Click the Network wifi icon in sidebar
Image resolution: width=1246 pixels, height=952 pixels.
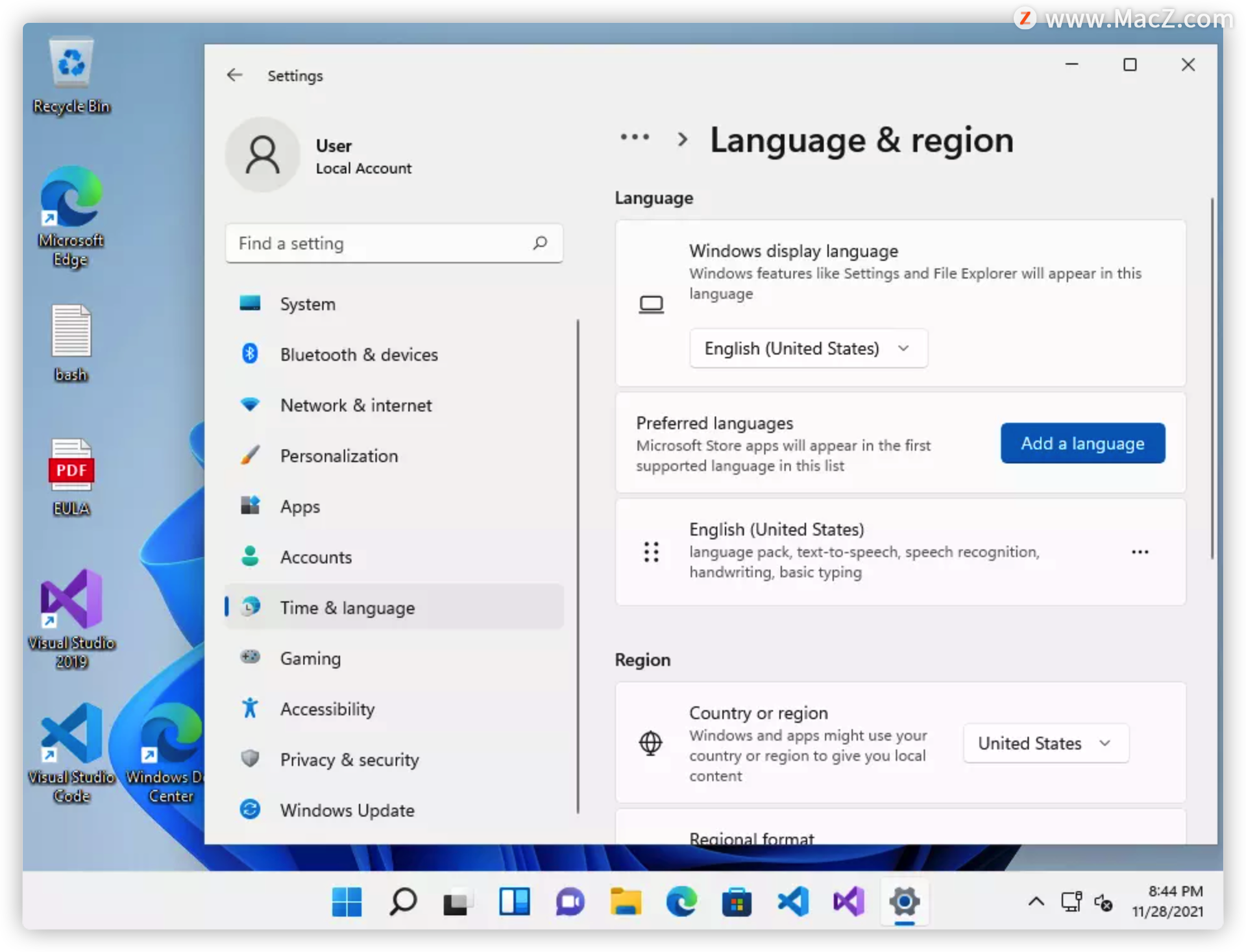[x=250, y=404]
